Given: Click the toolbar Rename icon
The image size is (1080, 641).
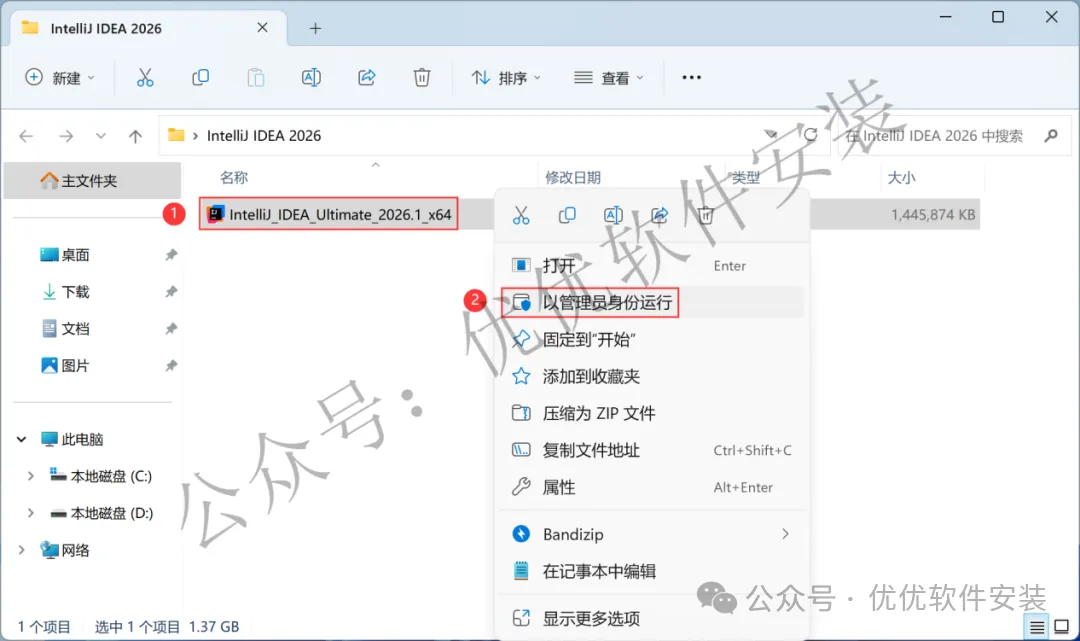Looking at the screenshot, I should [311, 78].
